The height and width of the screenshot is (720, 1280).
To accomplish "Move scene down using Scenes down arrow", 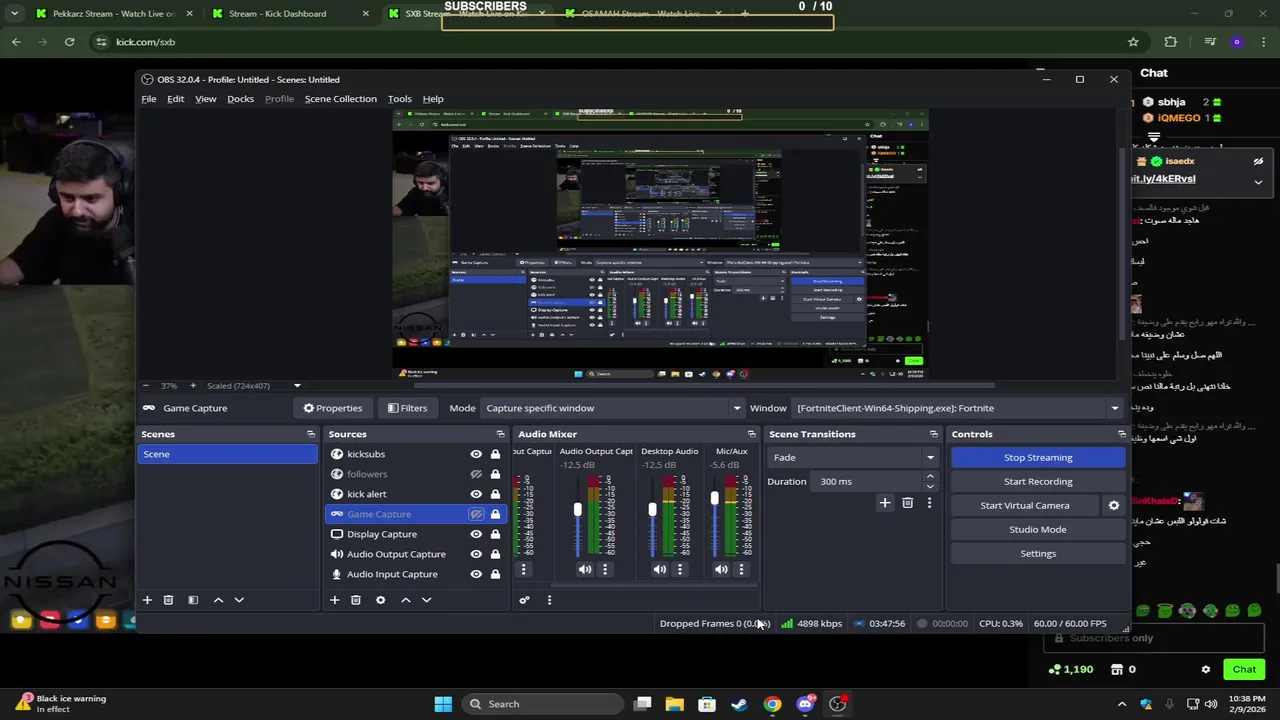I will [239, 600].
